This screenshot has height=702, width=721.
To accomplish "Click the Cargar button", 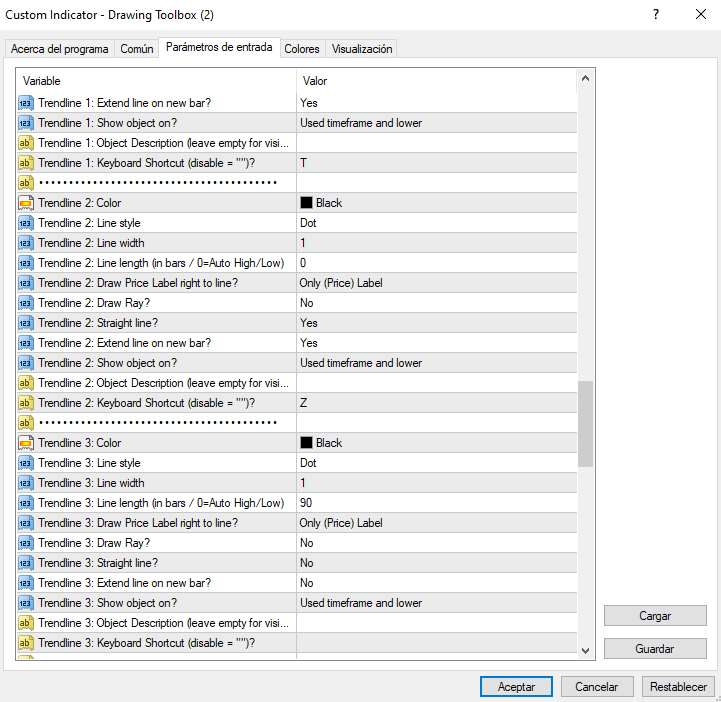I will (x=655, y=616).
